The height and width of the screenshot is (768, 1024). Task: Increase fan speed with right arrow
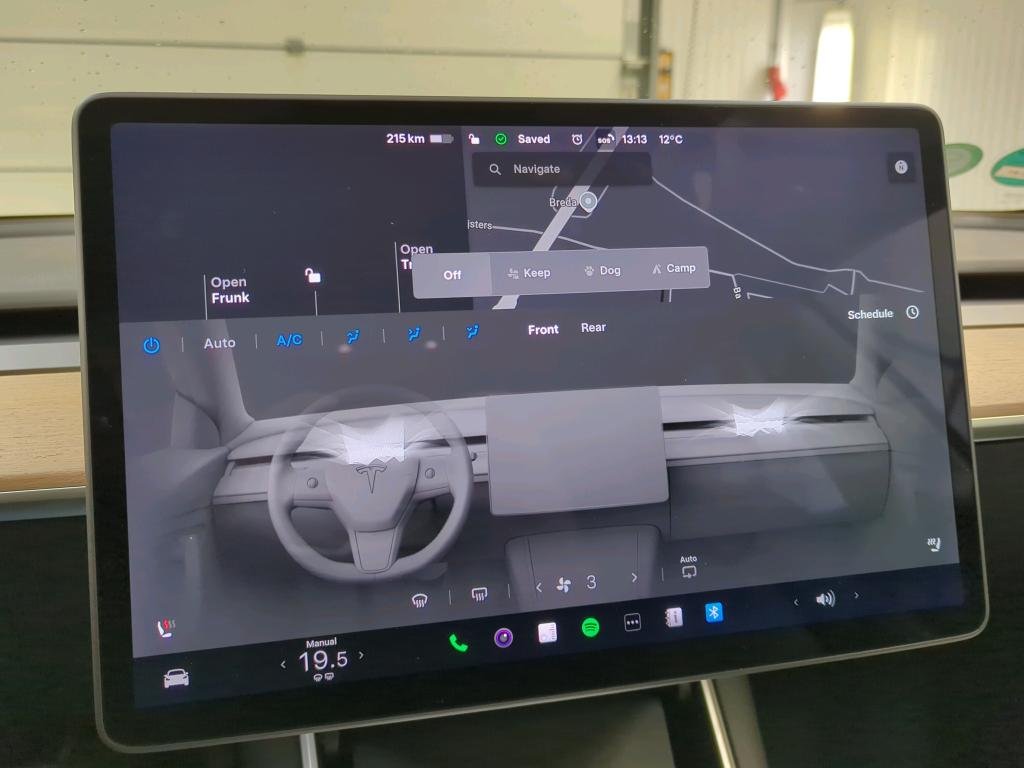[634, 578]
